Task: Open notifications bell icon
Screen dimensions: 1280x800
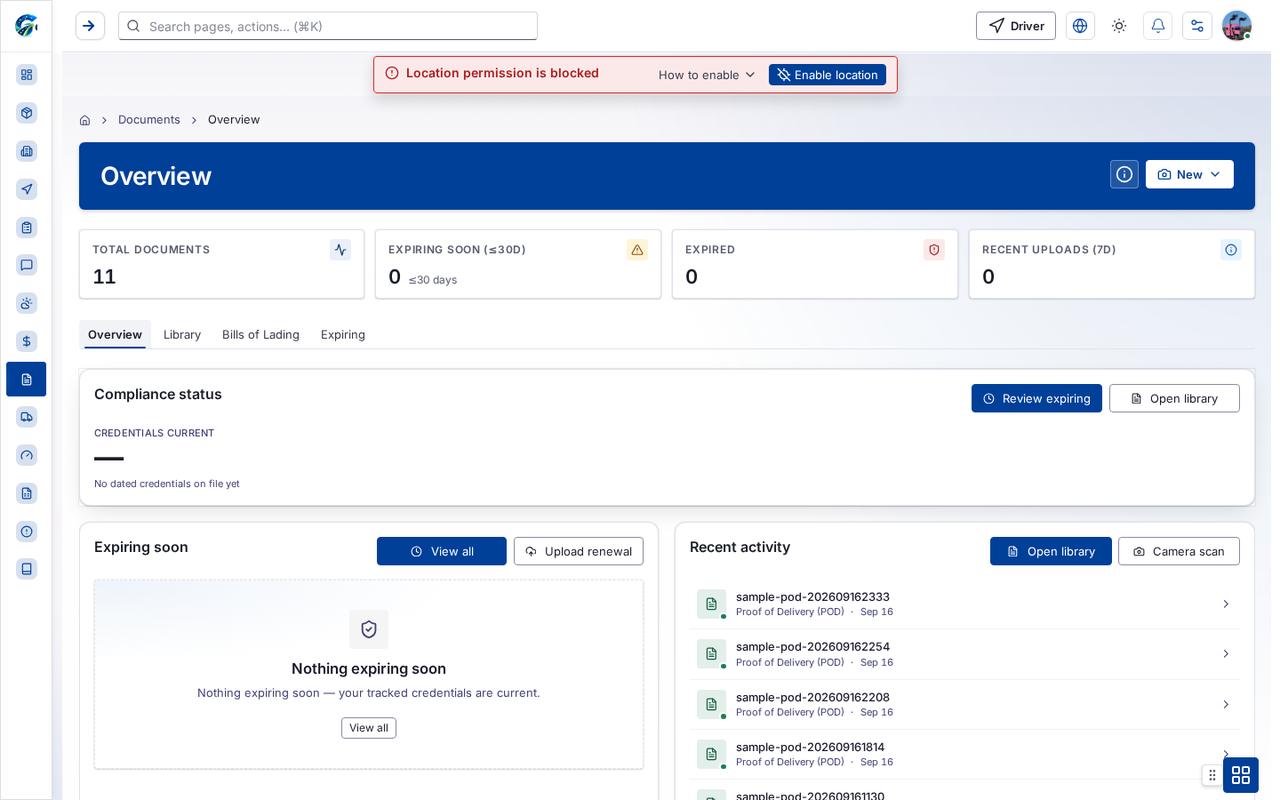Action: coord(1158,26)
